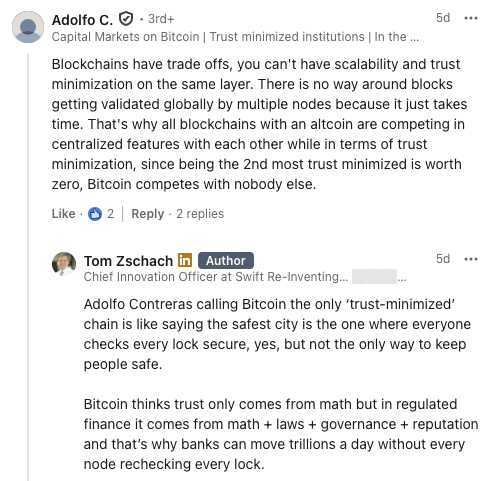Click the verified shield badge beside Adolfo C.
This screenshot has height=481, width=494.
point(126,19)
